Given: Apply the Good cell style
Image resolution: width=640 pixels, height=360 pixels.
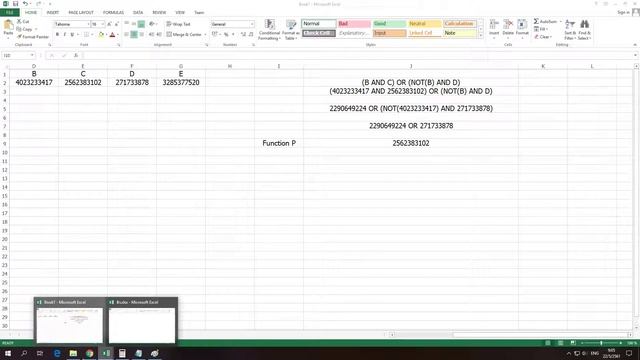Looking at the screenshot, I should pyautogui.click(x=389, y=24).
